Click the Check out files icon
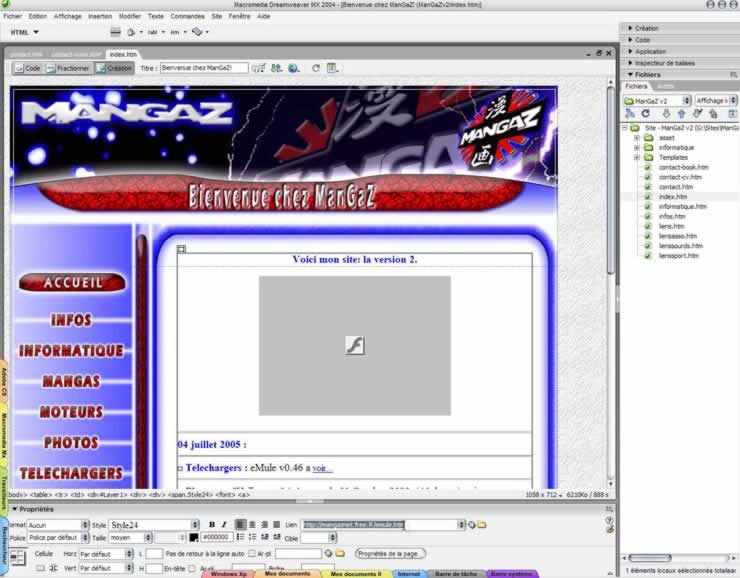740x578 pixels. click(x=697, y=114)
